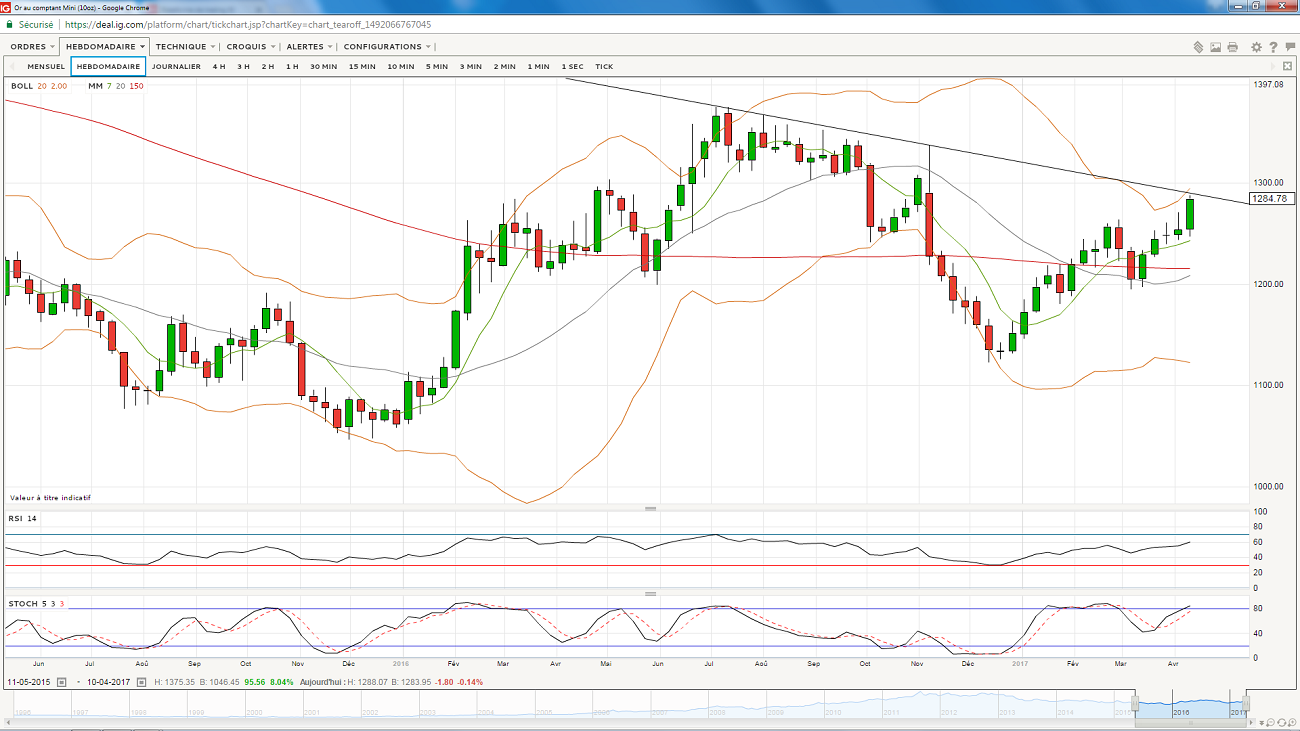Click the timeline navigator scrollbar thumb
The width and height of the screenshot is (1300, 731).
(1190, 722)
